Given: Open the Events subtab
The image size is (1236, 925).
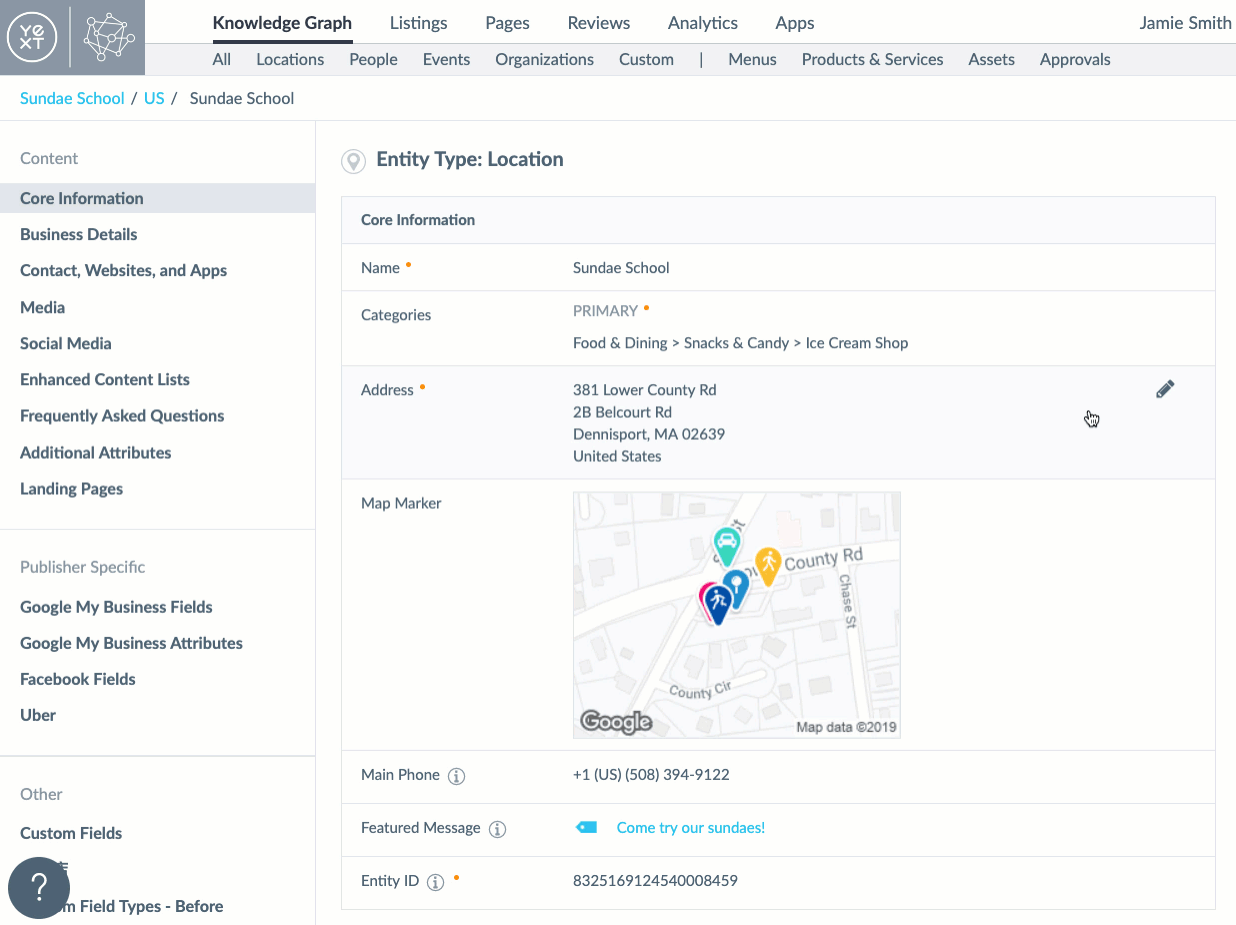Looking at the screenshot, I should click(446, 59).
